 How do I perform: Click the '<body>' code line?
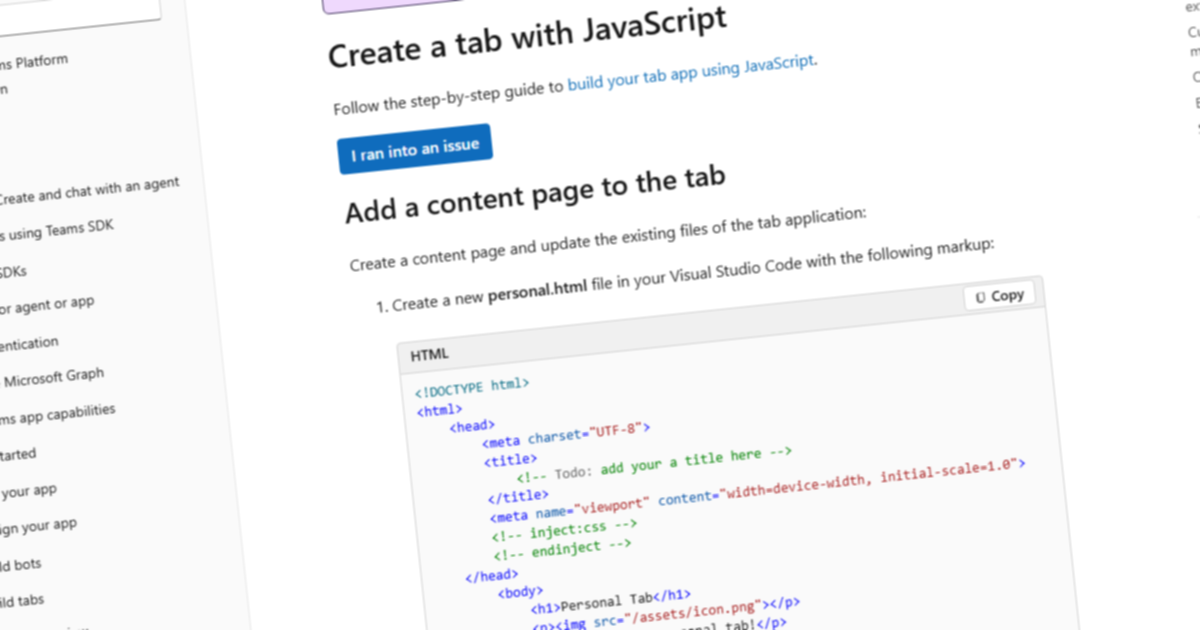click(x=521, y=593)
